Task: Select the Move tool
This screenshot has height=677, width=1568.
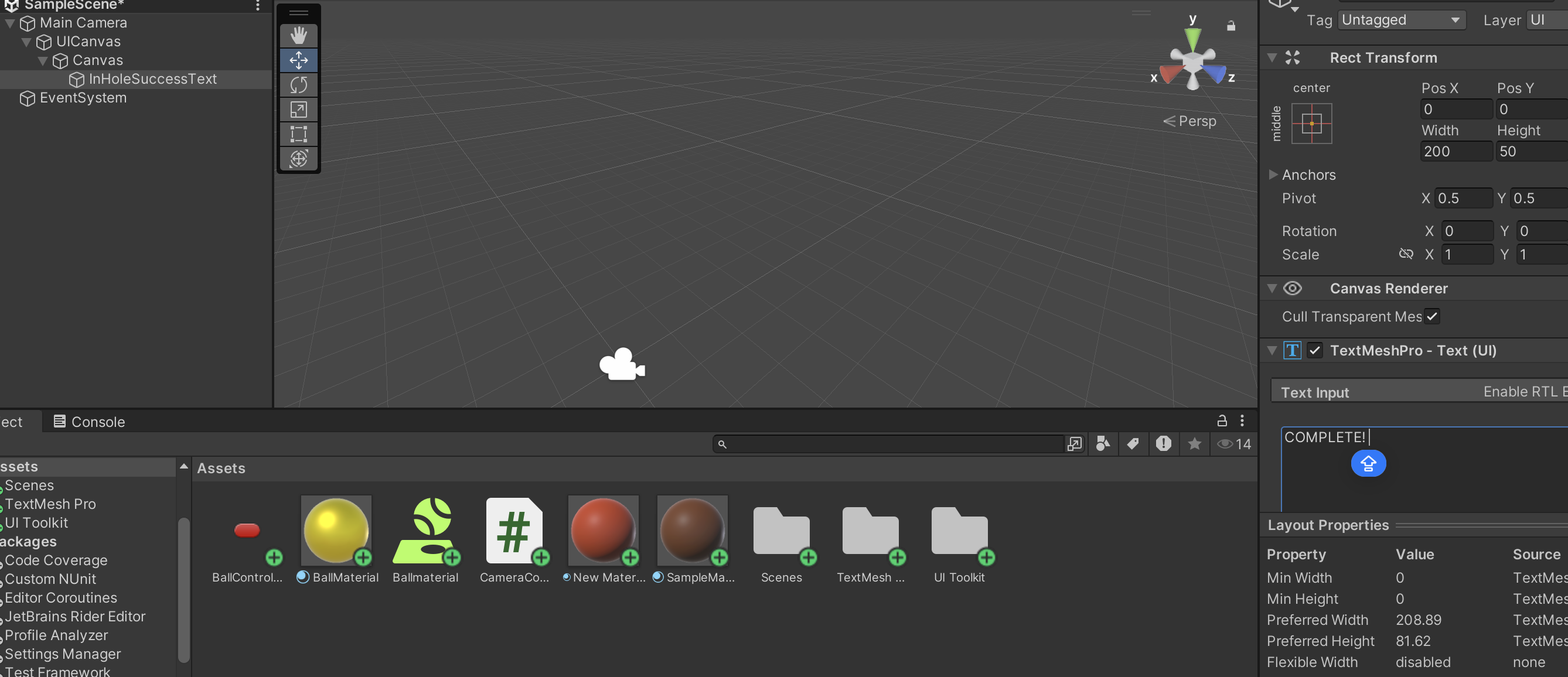Action: [298, 60]
